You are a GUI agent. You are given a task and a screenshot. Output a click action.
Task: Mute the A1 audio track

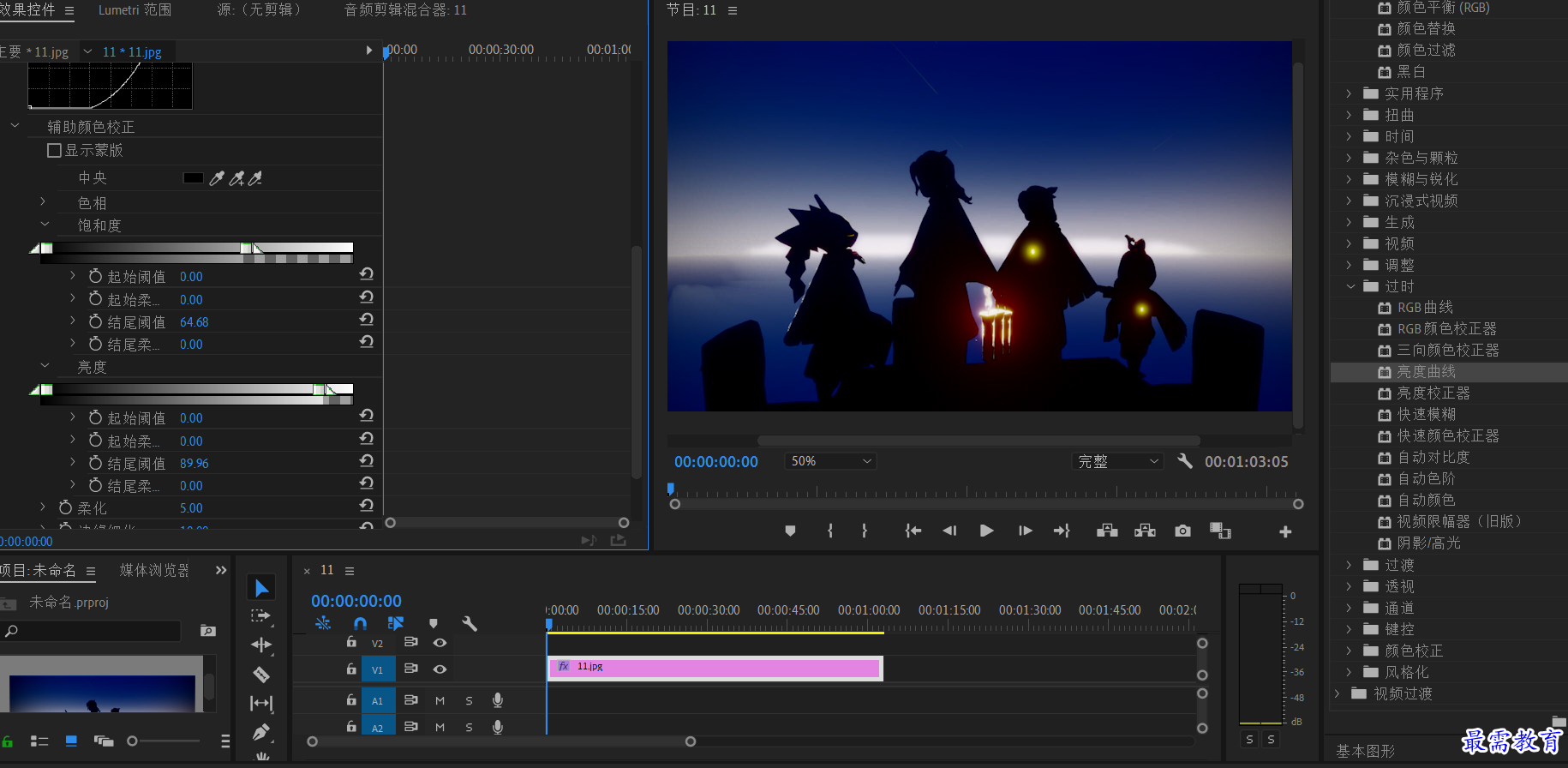point(440,701)
